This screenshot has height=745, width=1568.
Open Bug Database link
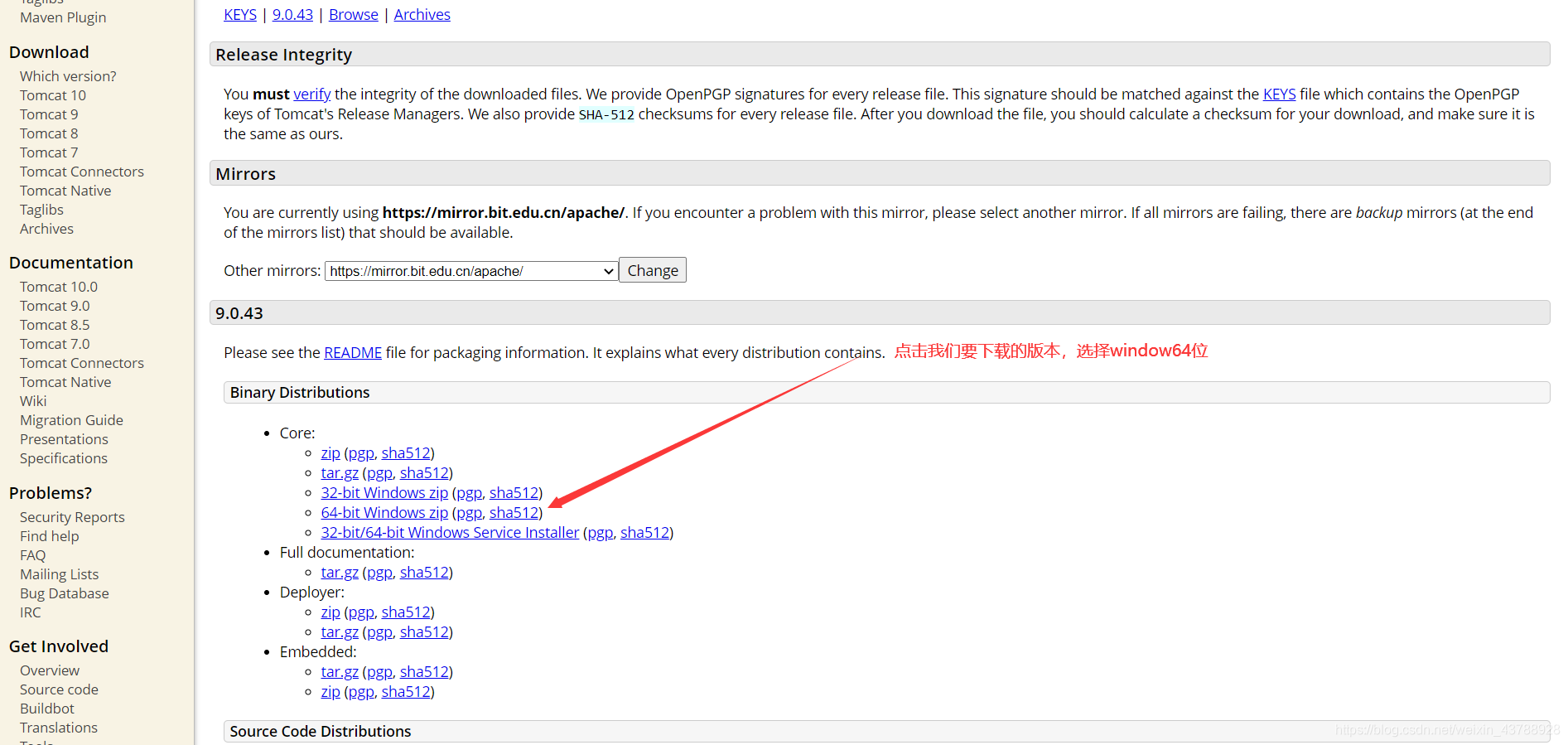point(65,593)
